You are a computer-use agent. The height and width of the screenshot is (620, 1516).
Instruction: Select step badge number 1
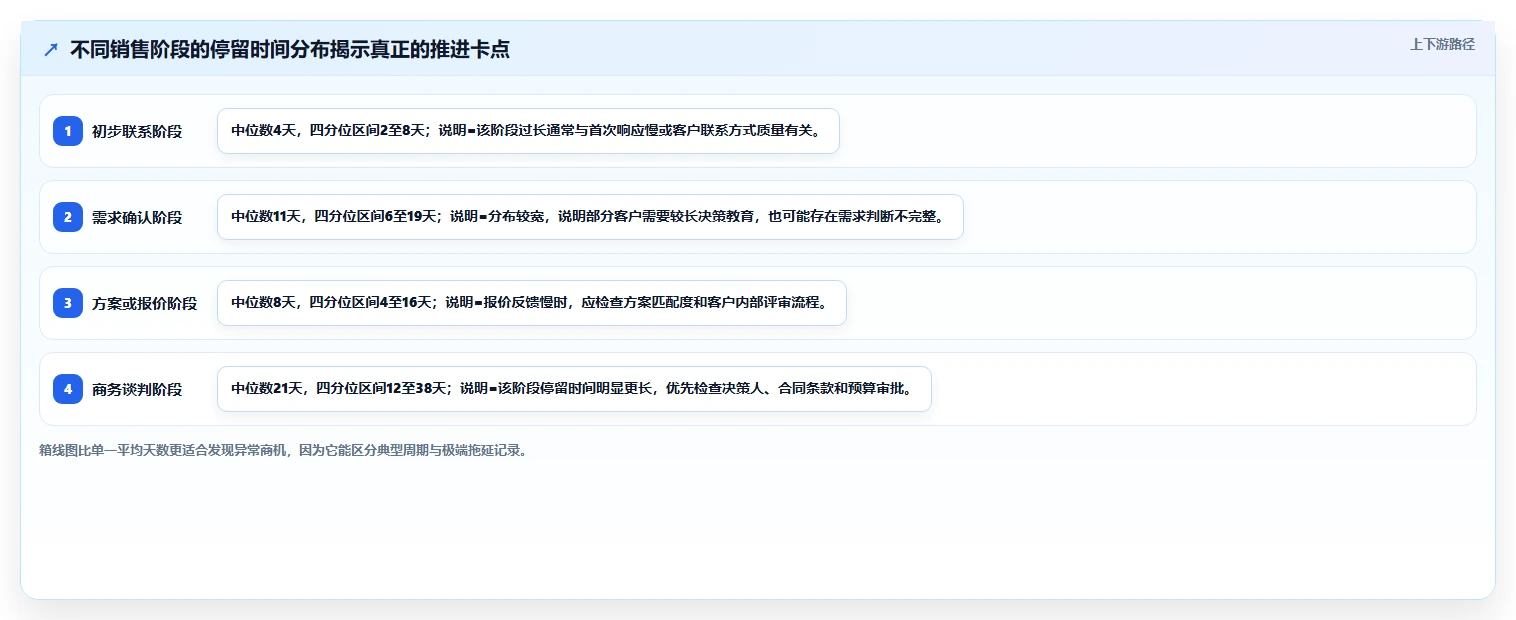[68, 131]
